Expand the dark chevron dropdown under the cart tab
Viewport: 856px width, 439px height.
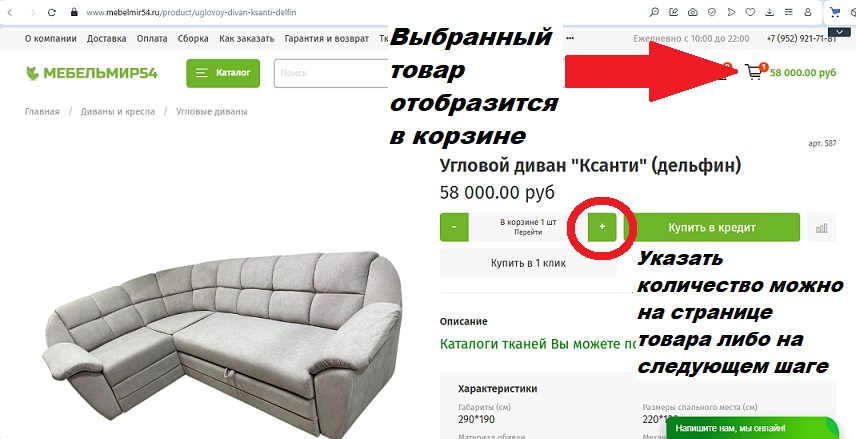coord(840,32)
